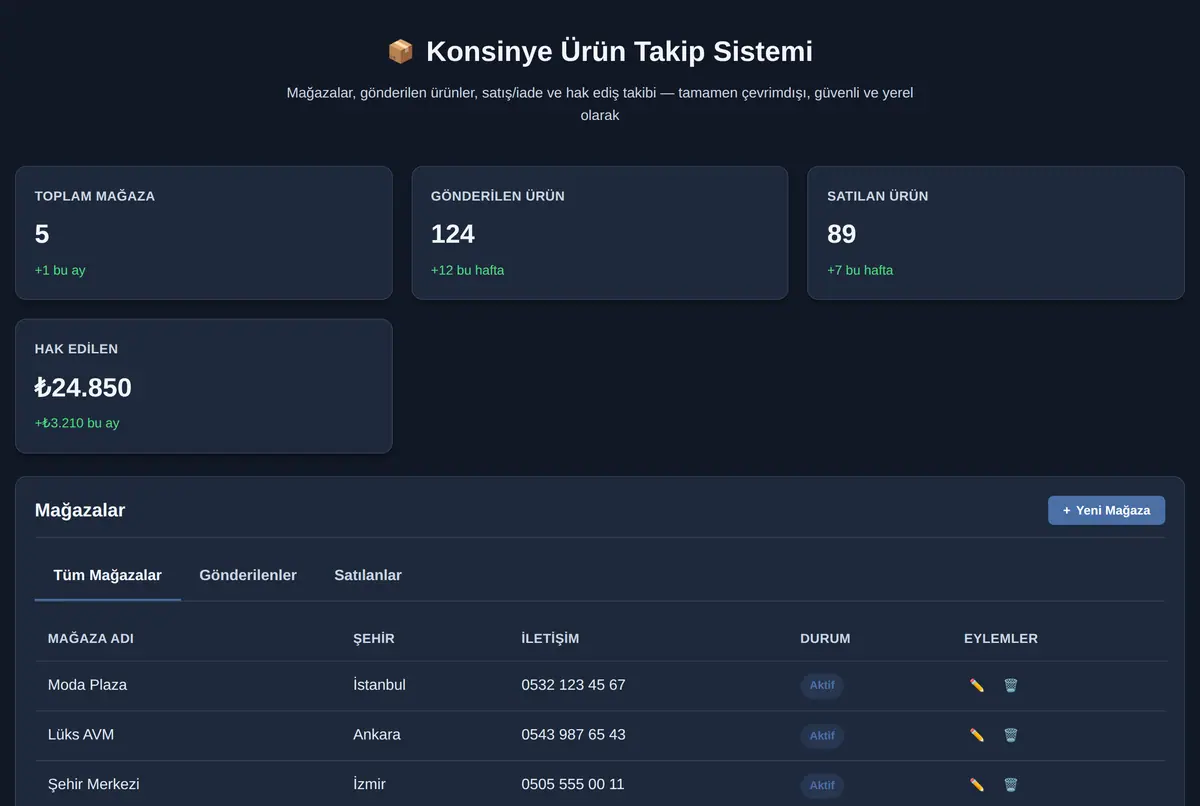Click the İletişim column header
1200x806 pixels.
click(x=550, y=638)
